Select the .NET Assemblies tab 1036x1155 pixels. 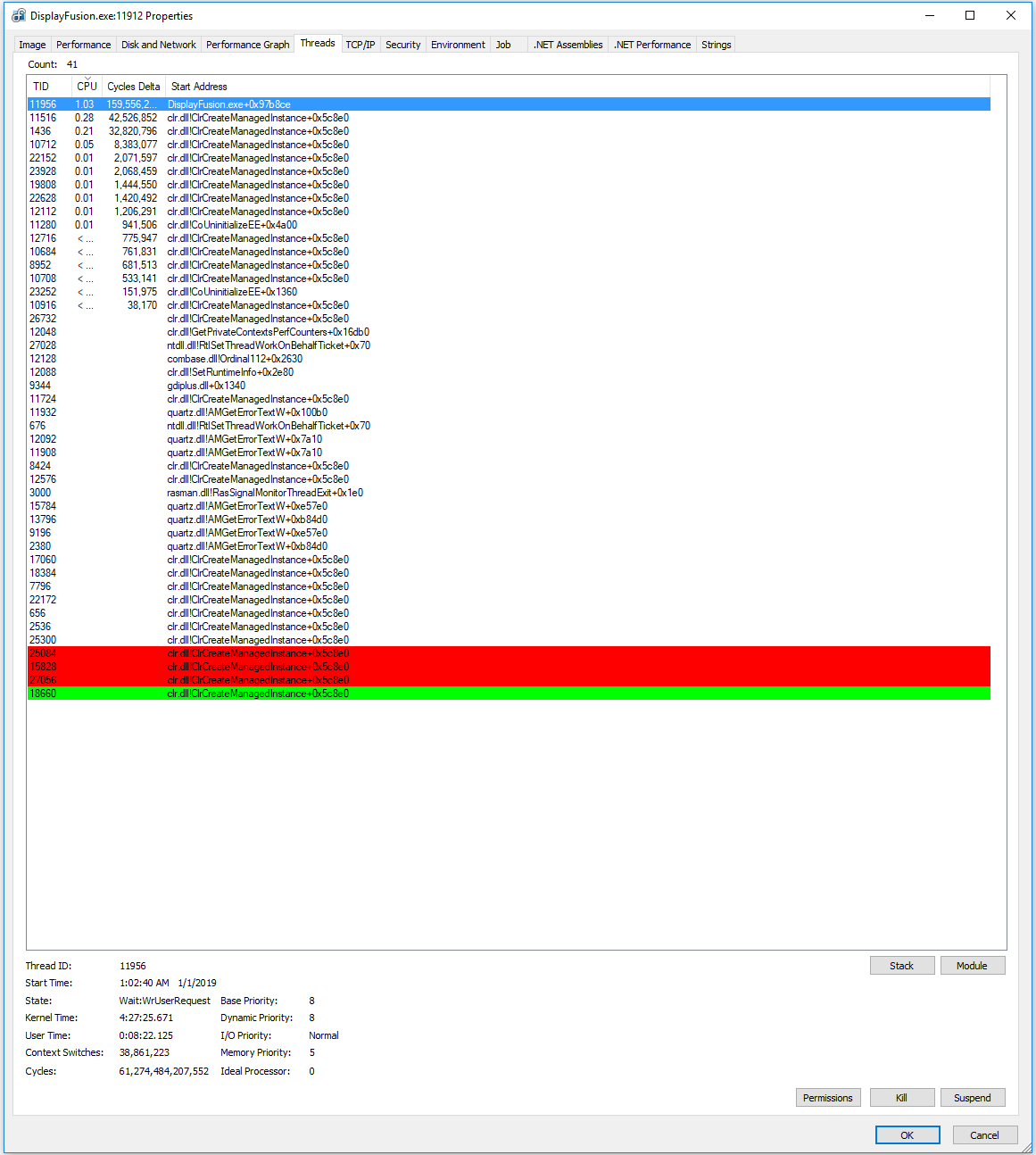pyautogui.click(x=568, y=45)
